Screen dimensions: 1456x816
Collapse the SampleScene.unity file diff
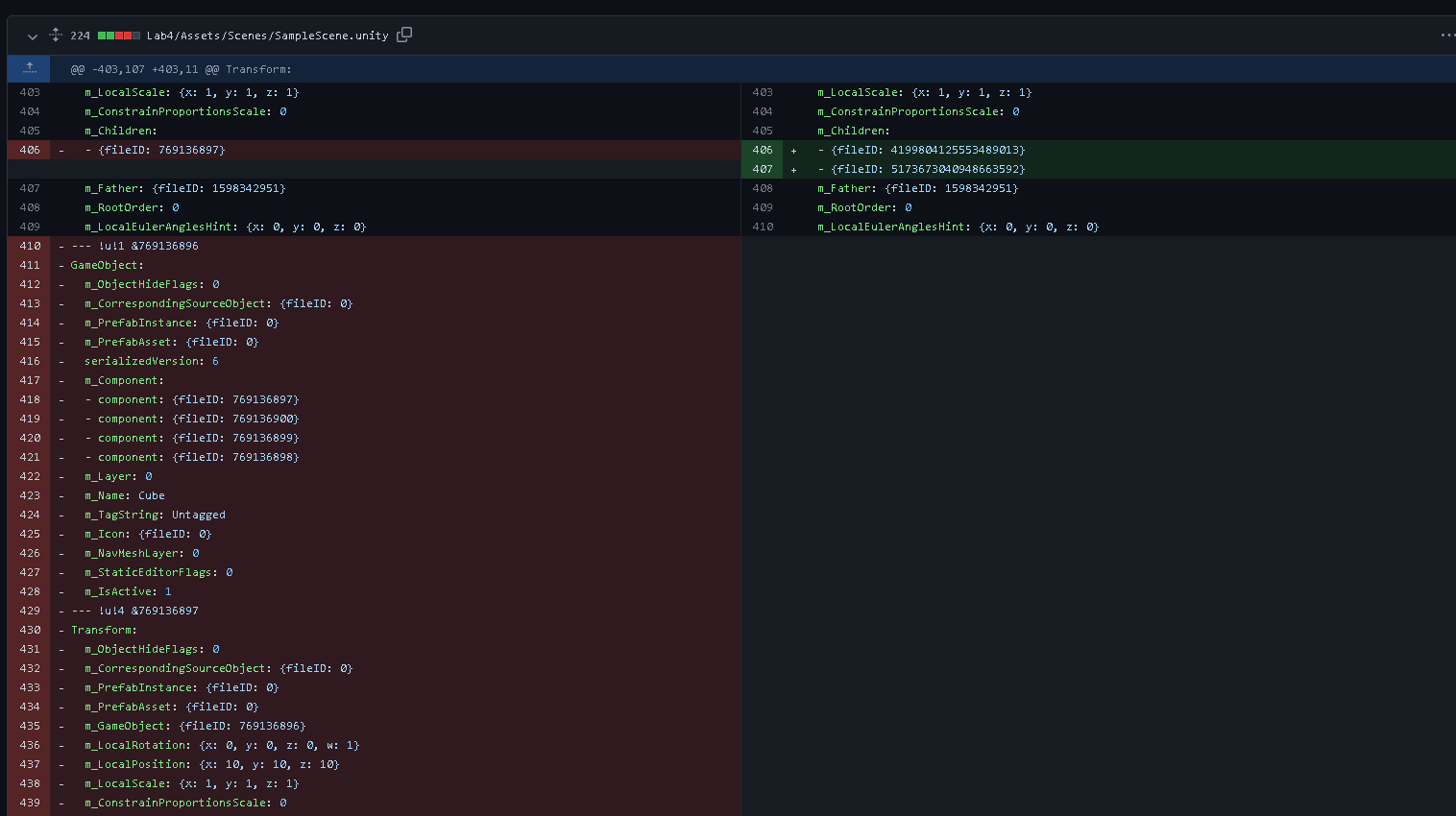coord(32,36)
